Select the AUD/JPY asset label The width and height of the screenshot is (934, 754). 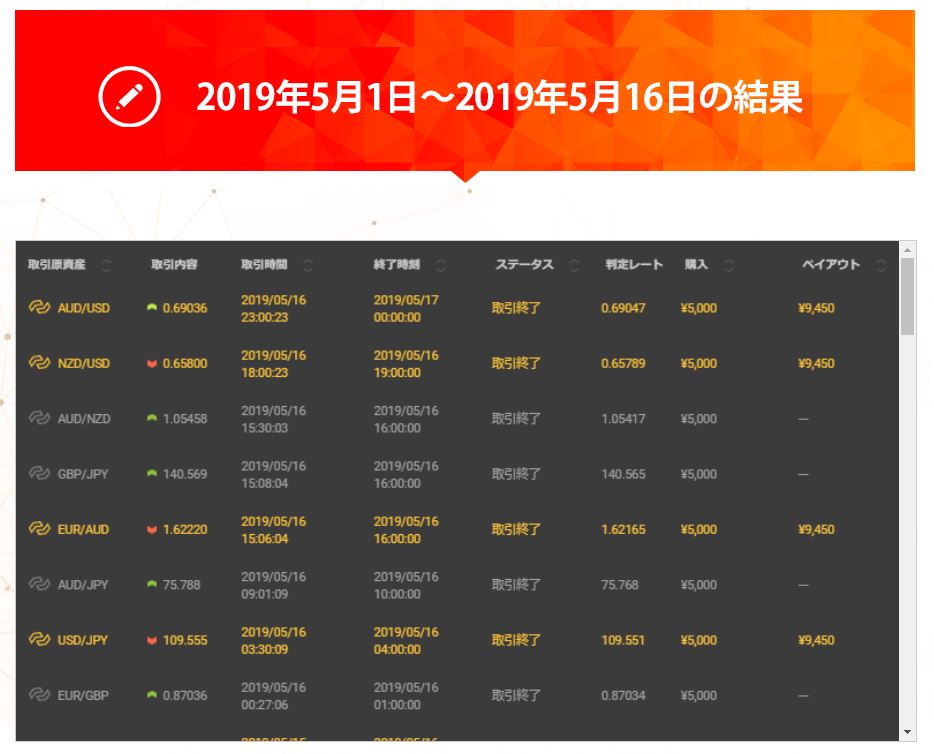83,585
